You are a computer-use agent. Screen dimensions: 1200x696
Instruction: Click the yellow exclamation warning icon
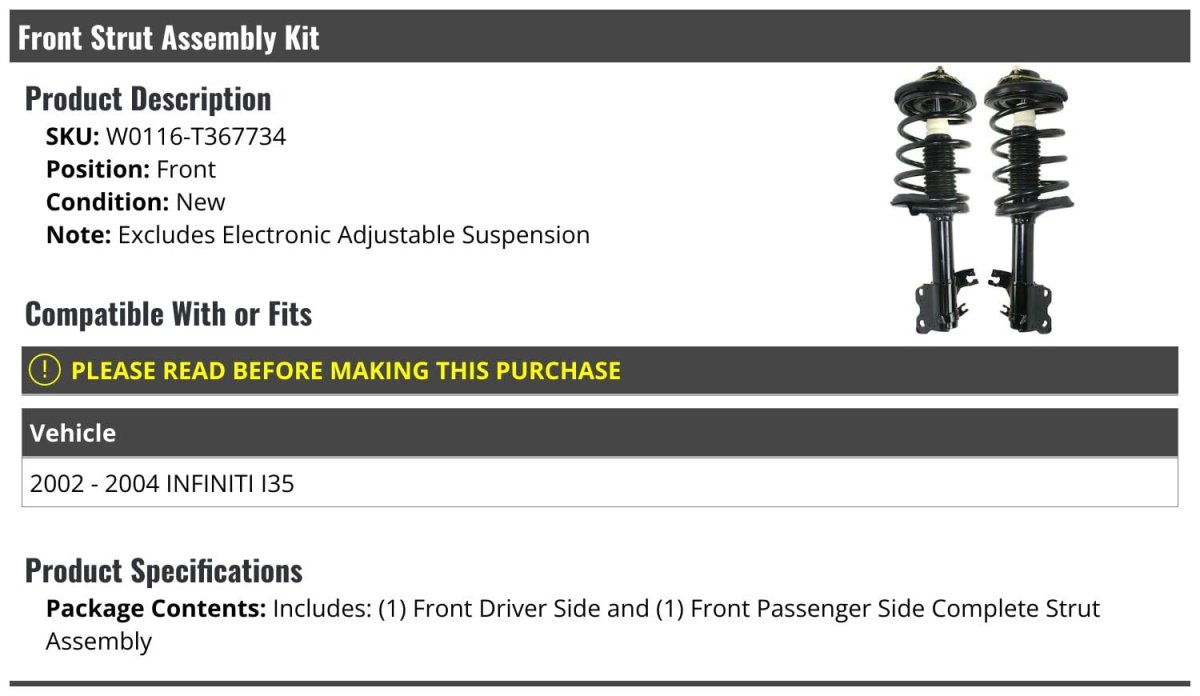pyautogui.click(x=45, y=370)
